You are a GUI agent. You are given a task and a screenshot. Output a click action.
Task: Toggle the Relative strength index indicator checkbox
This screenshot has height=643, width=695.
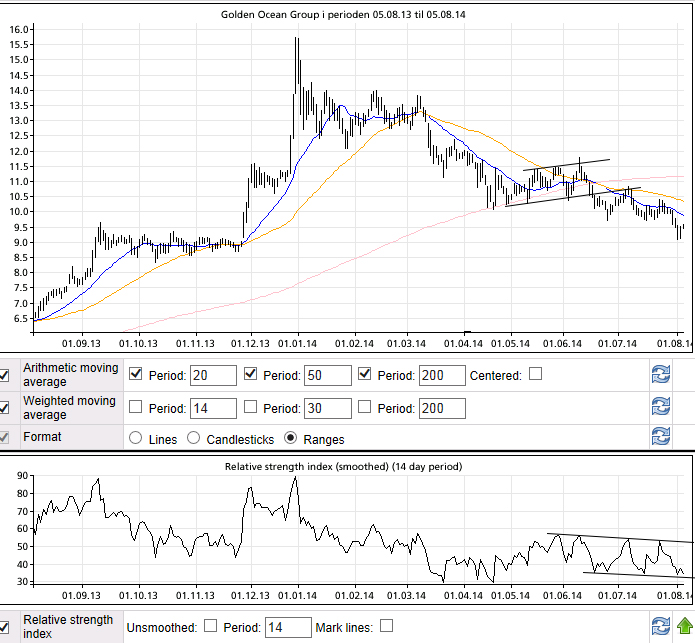(x=5, y=626)
